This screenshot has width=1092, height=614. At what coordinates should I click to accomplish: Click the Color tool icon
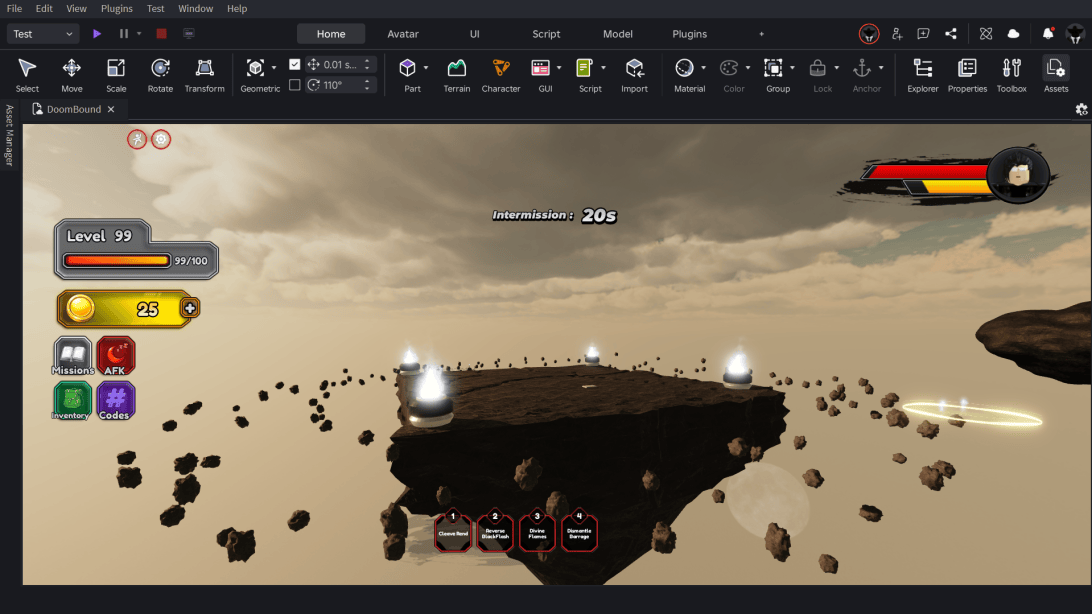click(729, 68)
